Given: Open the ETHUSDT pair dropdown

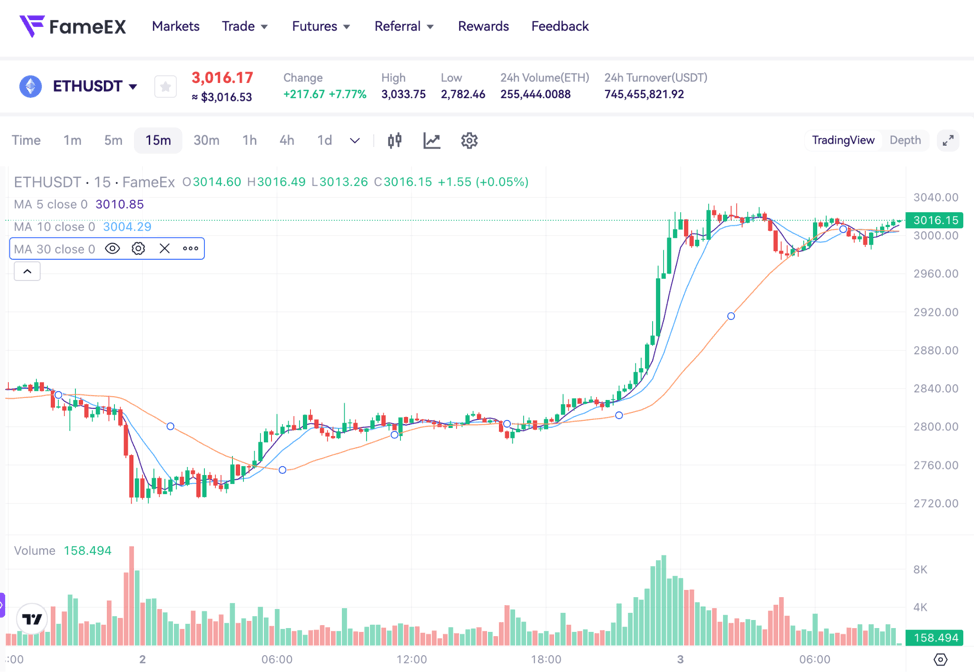Looking at the screenshot, I should click(x=94, y=87).
